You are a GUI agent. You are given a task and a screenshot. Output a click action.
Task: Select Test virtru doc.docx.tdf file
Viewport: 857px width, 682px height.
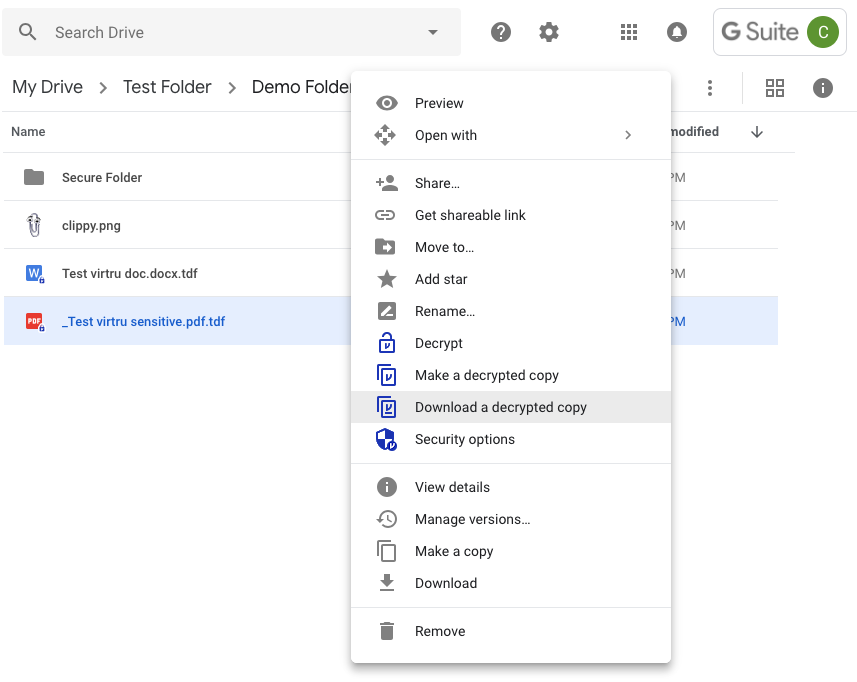coord(130,274)
